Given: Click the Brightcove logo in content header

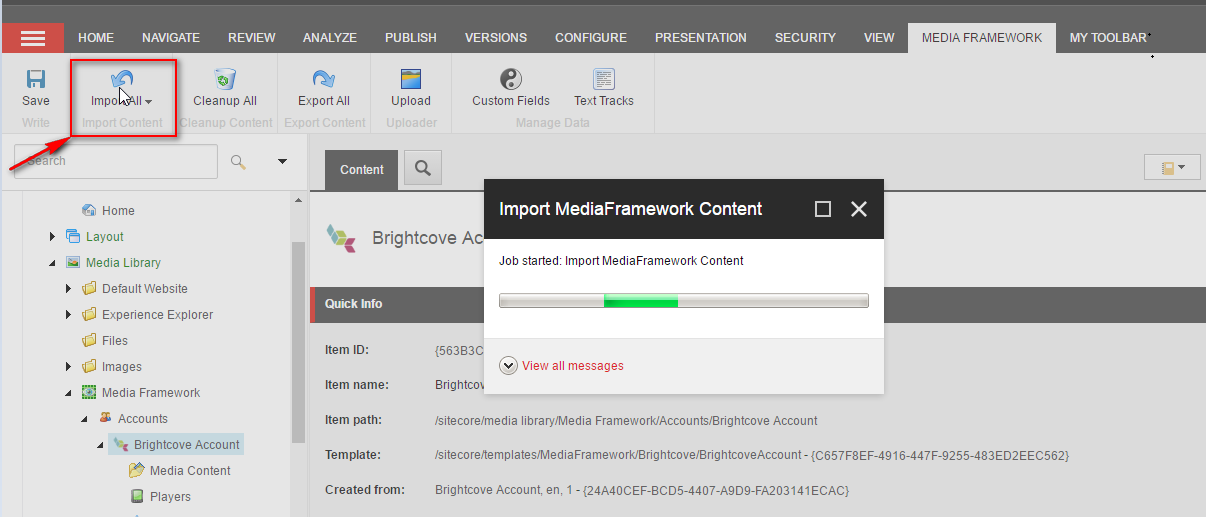Looking at the screenshot, I should coord(341,238).
